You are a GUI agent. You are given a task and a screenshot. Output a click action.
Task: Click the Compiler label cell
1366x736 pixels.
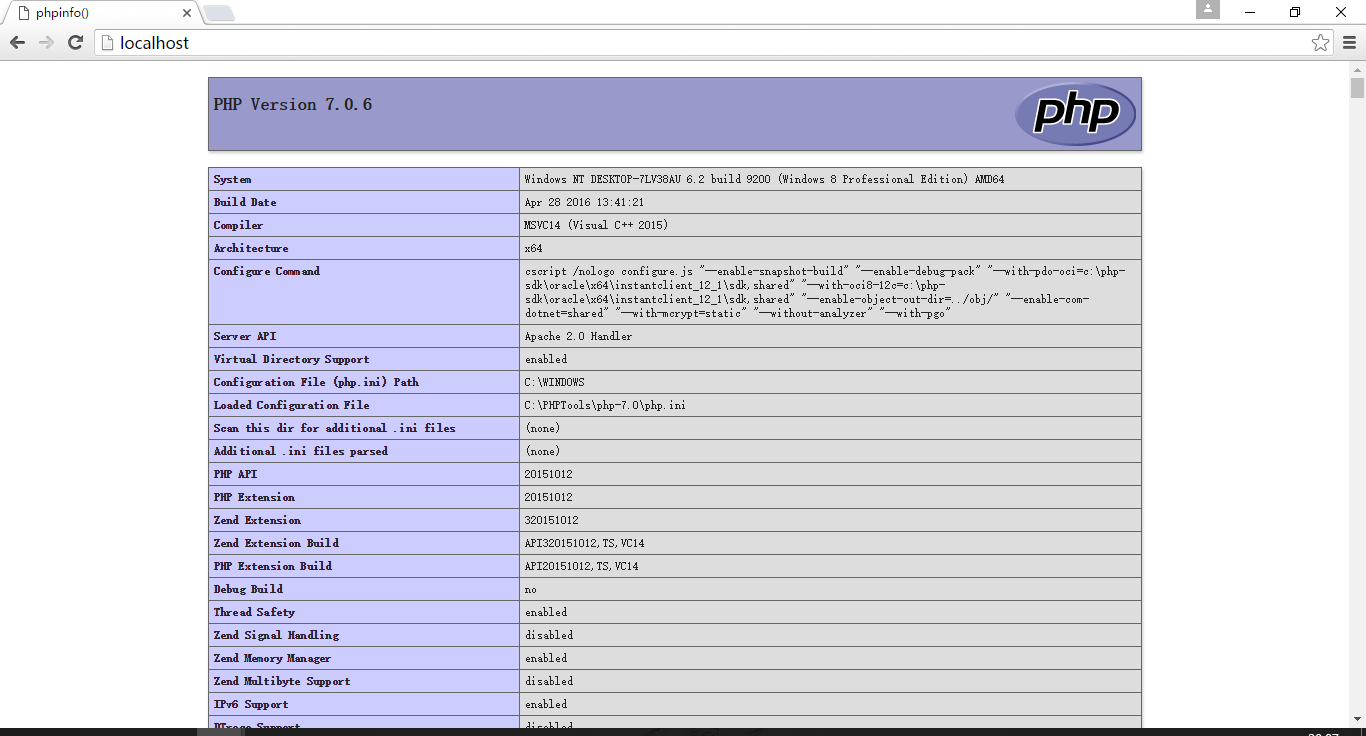coord(364,225)
